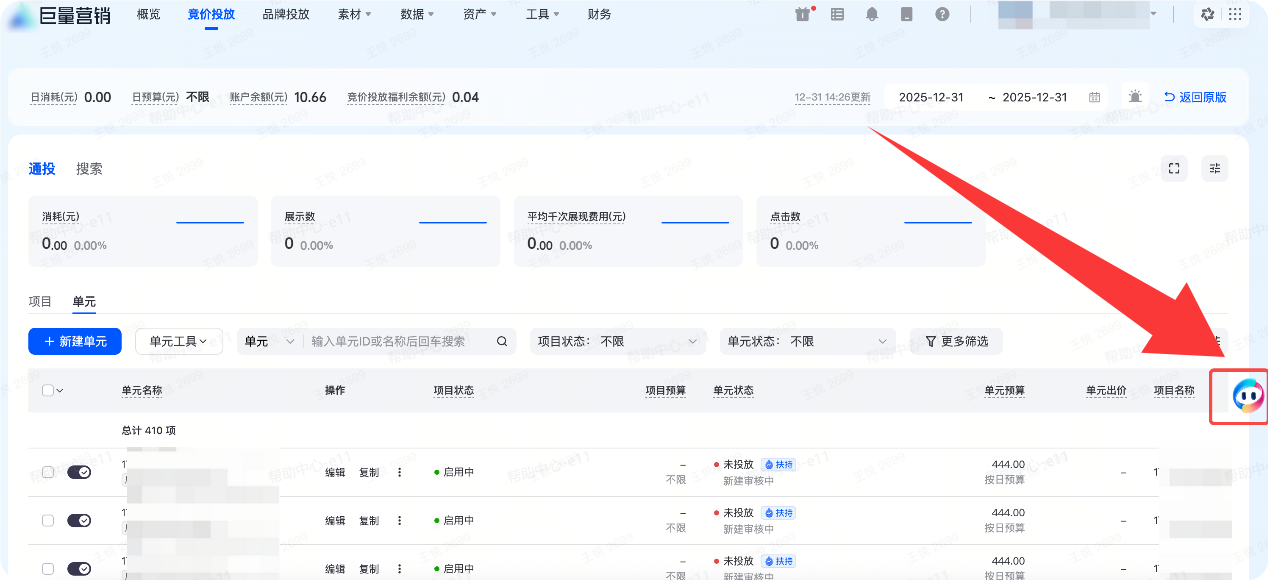The width and height of the screenshot is (1268, 580).
Task: Open the handbook book icon in header
Action: coord(907,14)
